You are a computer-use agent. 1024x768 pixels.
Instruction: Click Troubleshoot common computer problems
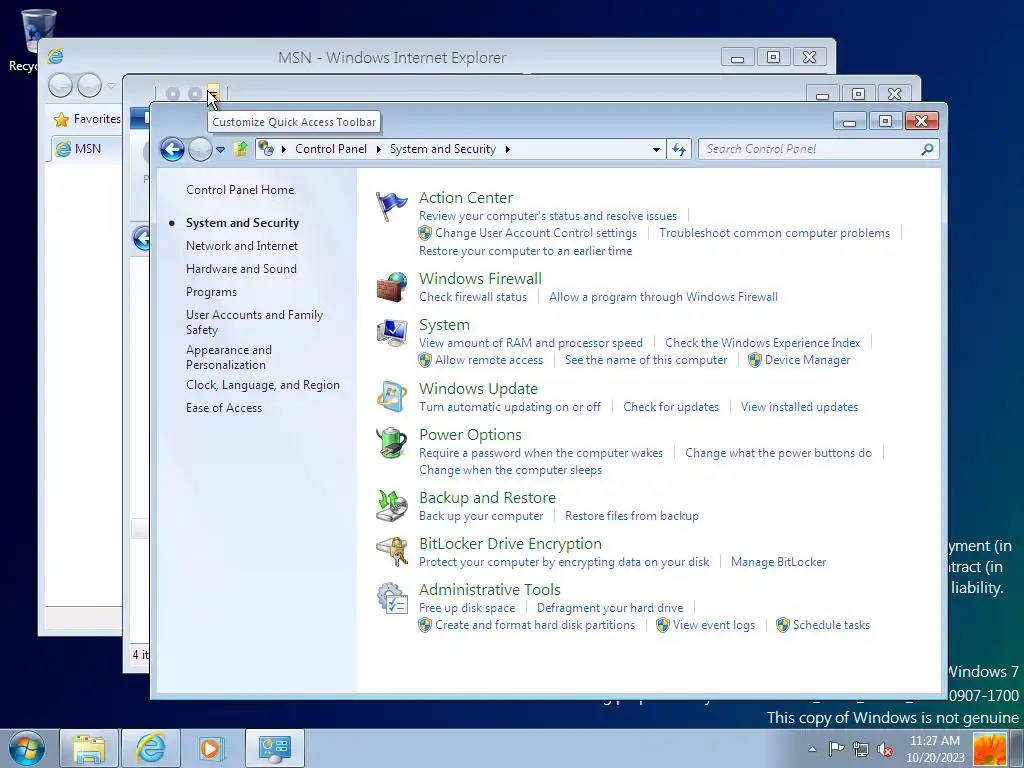tap(774, 233)
